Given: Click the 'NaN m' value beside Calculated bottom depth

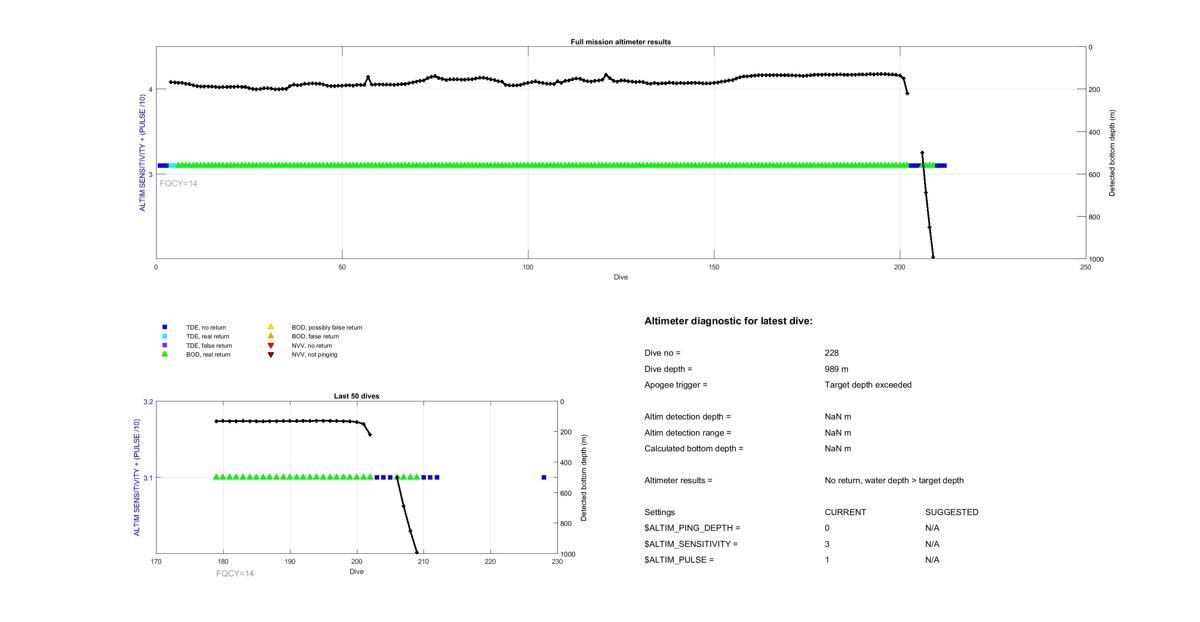Looking at the screenshot, I should click(838, 448).
